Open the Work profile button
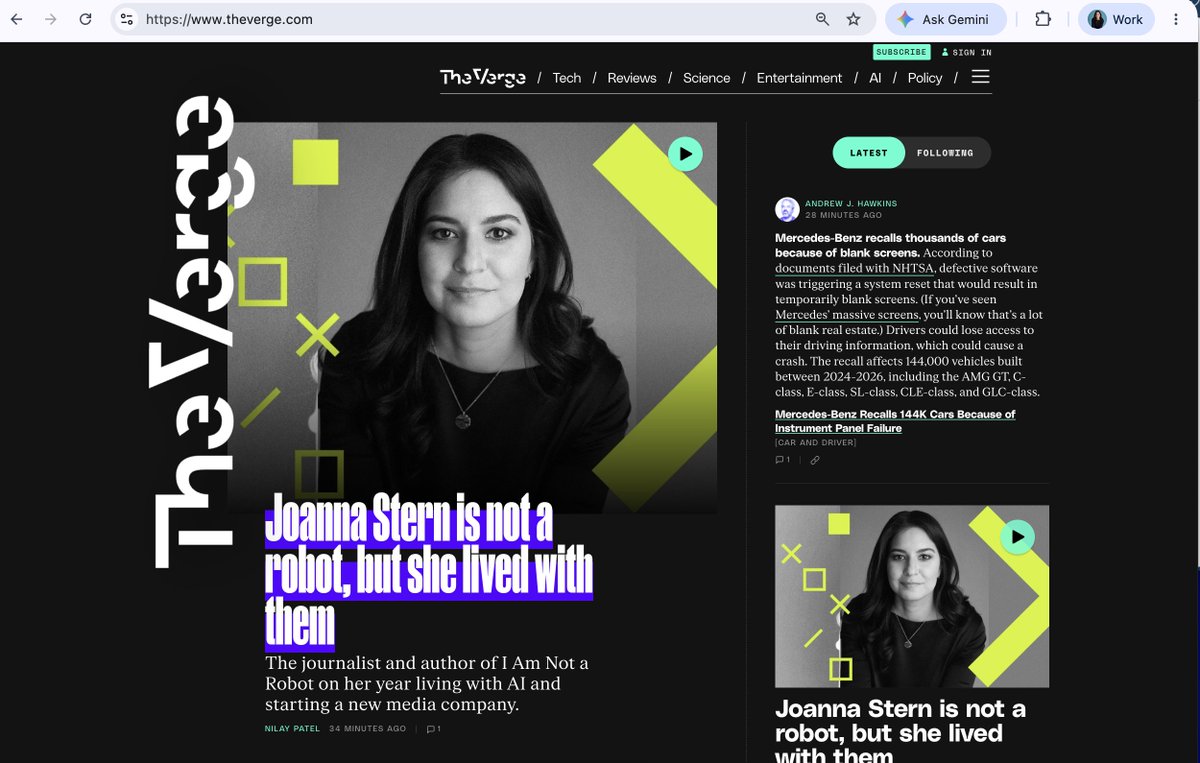 (x=1116, y=19)
